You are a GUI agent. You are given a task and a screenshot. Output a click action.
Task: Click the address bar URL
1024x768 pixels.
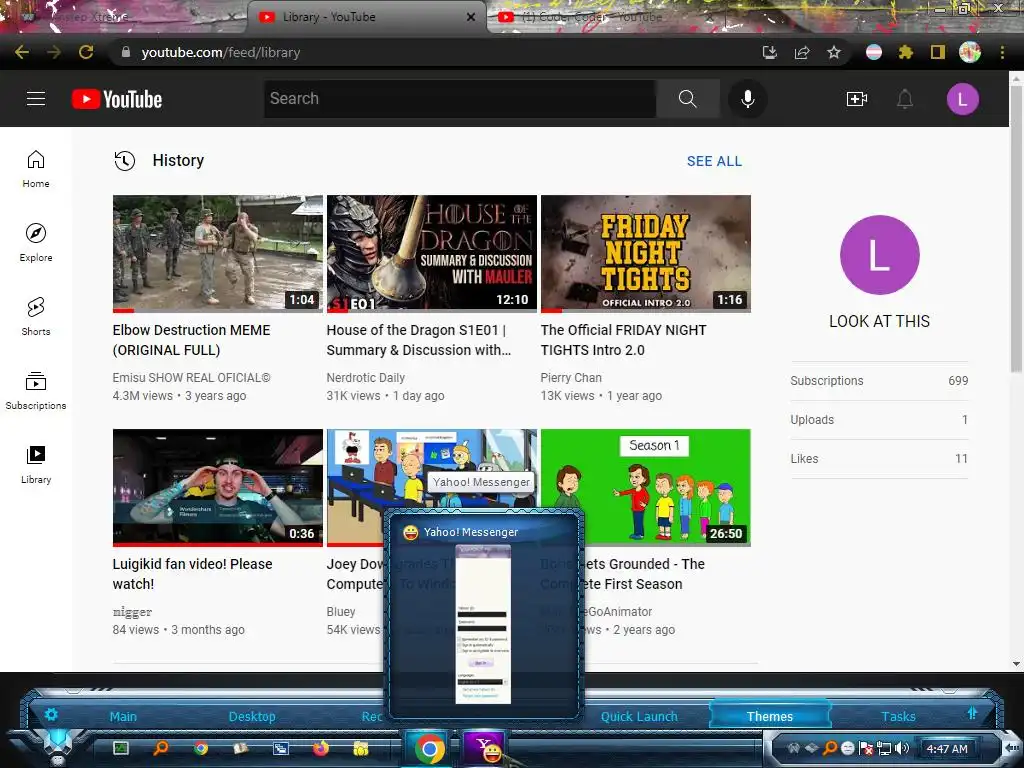[x=221, y=52]
